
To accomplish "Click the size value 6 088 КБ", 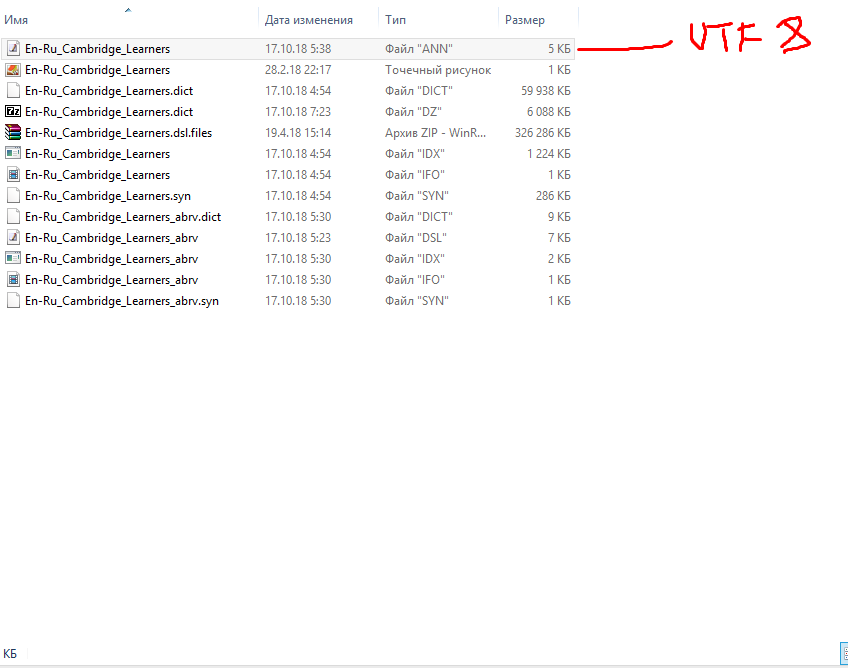I will pyautogui.click(x=549, y=112).
